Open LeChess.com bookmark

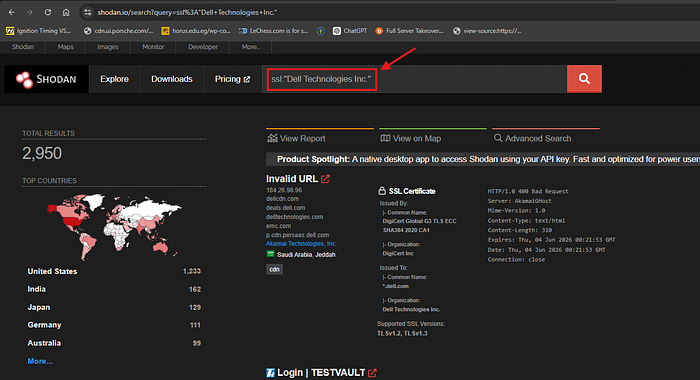click(274, 31)
